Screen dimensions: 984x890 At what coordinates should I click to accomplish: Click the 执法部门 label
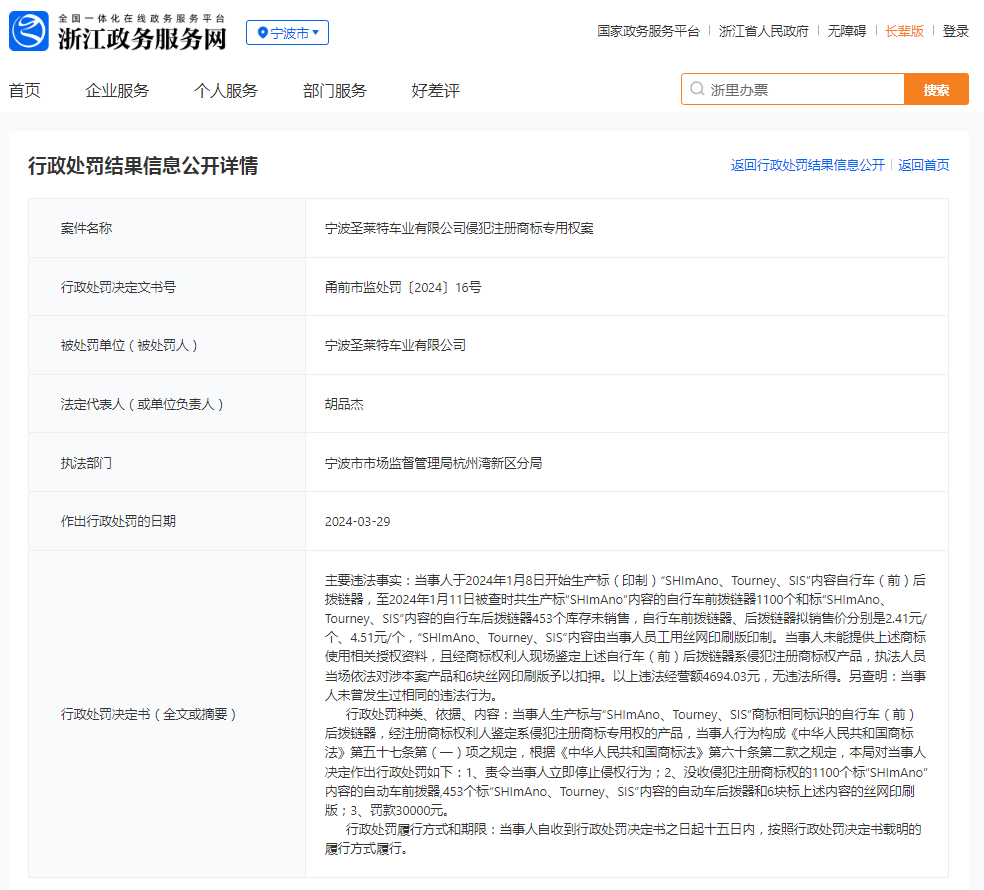click(x=86, y=463)
